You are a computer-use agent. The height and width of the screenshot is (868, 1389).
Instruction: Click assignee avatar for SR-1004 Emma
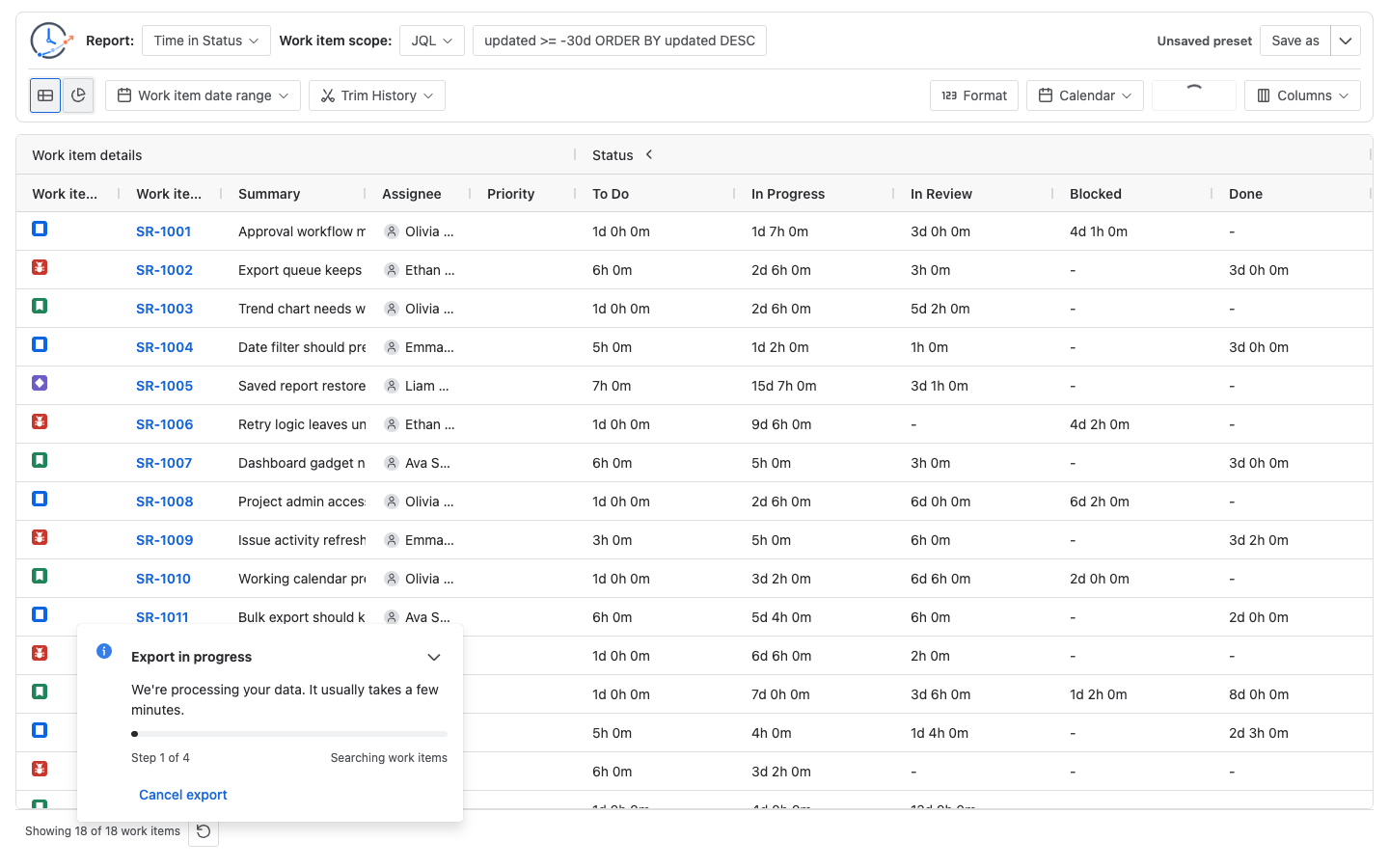[392, 347]
